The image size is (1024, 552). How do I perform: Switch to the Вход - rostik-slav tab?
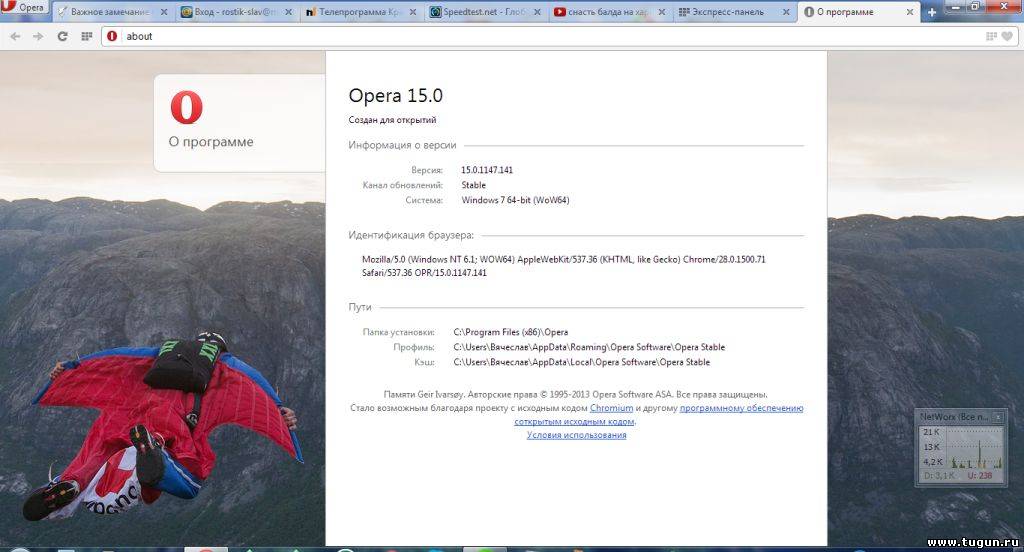pos(235,12)
